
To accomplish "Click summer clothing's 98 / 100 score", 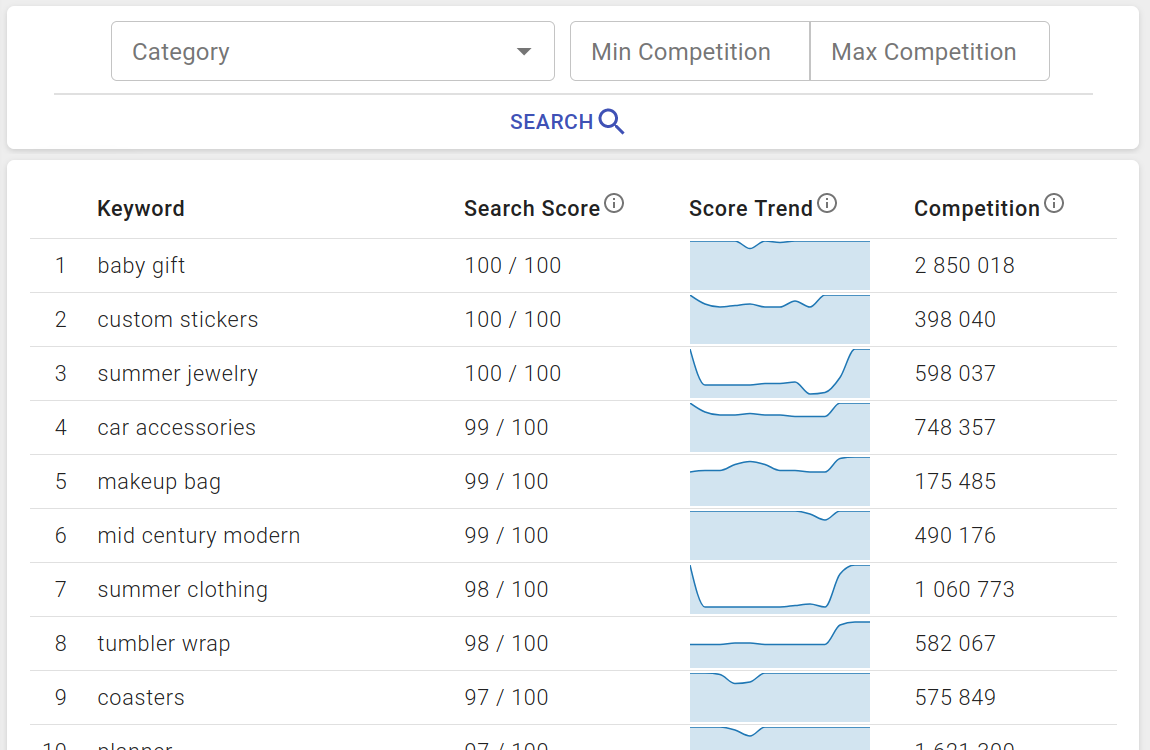I will coord(506,589).
